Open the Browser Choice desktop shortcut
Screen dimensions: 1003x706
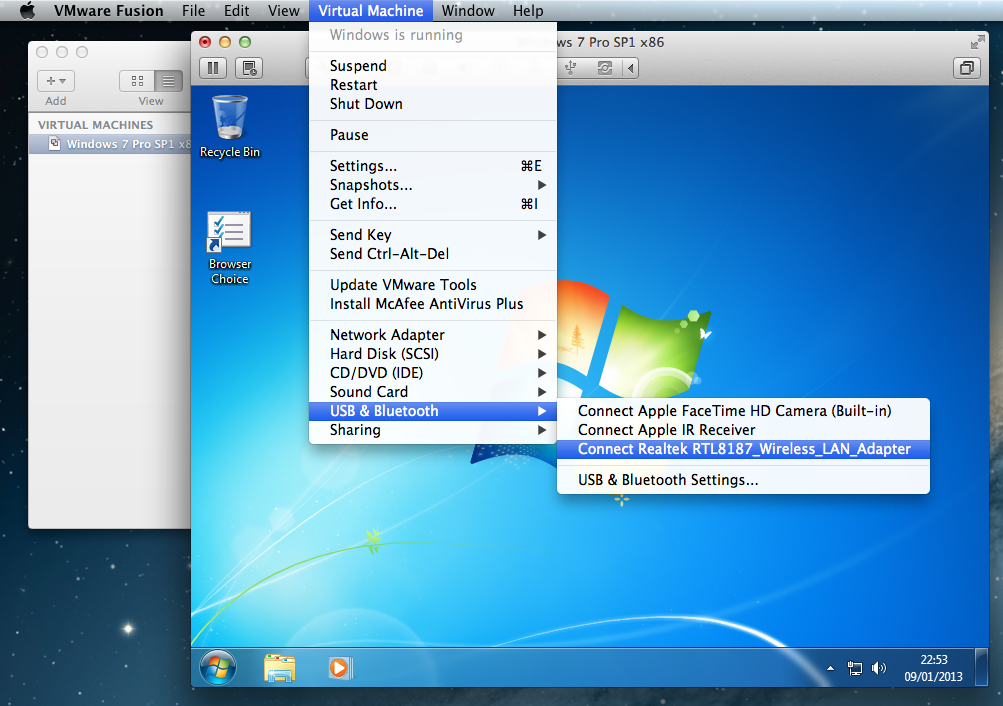[229, 247]
